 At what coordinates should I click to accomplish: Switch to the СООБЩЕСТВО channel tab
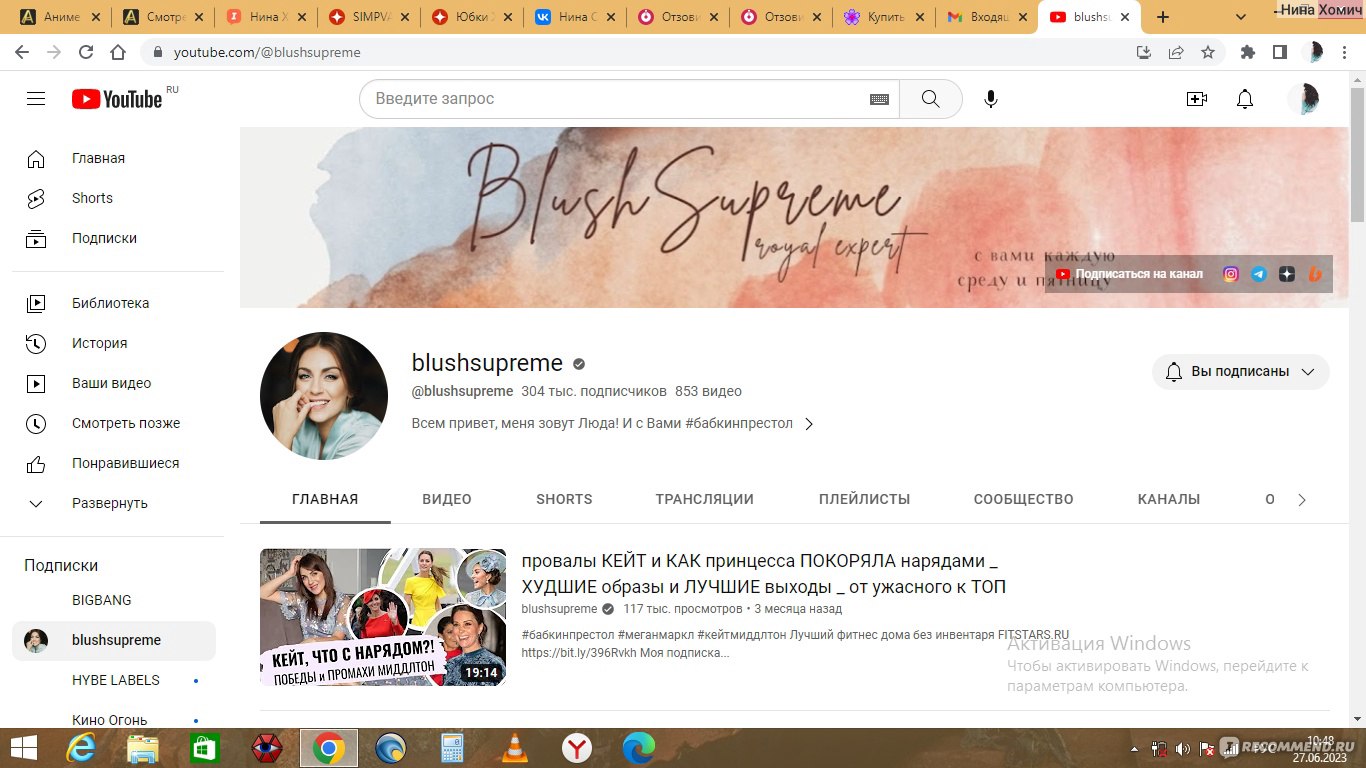[1024, 499]
